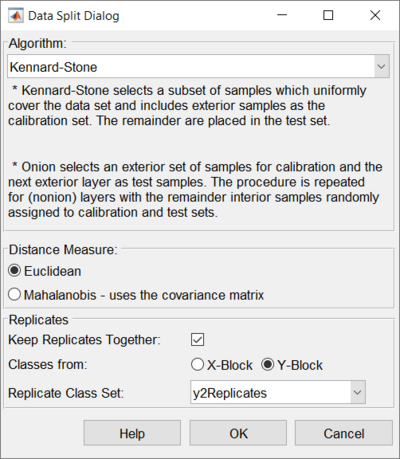
Task: Minimize the Data Split Dialog window
Action: pos(282,15)
